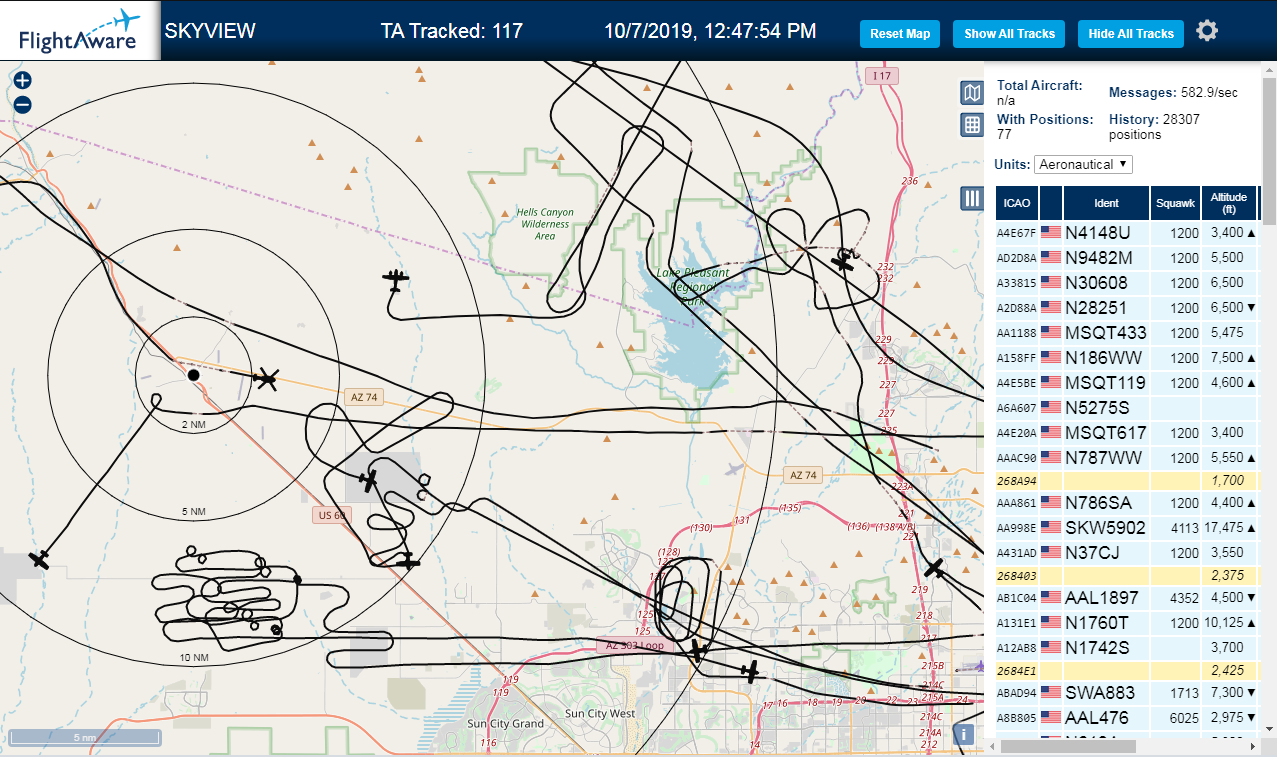
Task: Click the US flag in the MSQT433 row
Action: [x=1050, y=332]
